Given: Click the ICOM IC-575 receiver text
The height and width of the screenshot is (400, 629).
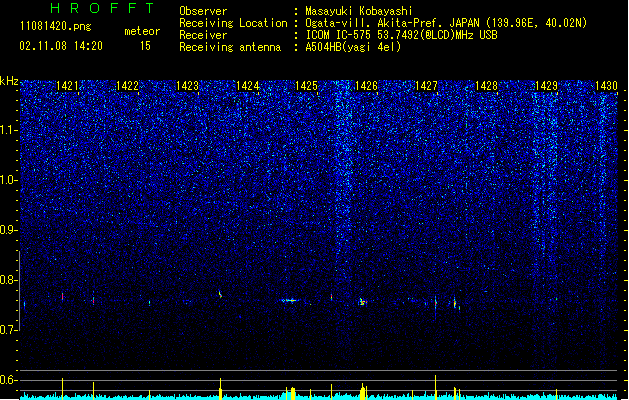Looking at the screenshot, I should point(401,35).
